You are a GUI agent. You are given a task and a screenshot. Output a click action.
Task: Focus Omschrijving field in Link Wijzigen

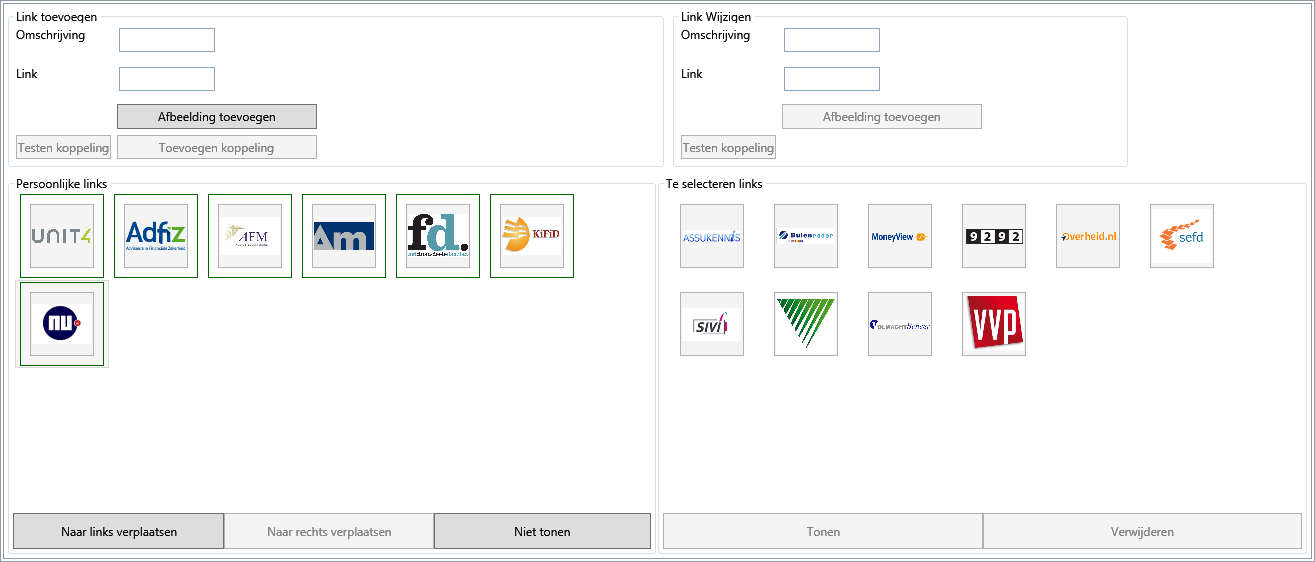click(x=832, y=40)
